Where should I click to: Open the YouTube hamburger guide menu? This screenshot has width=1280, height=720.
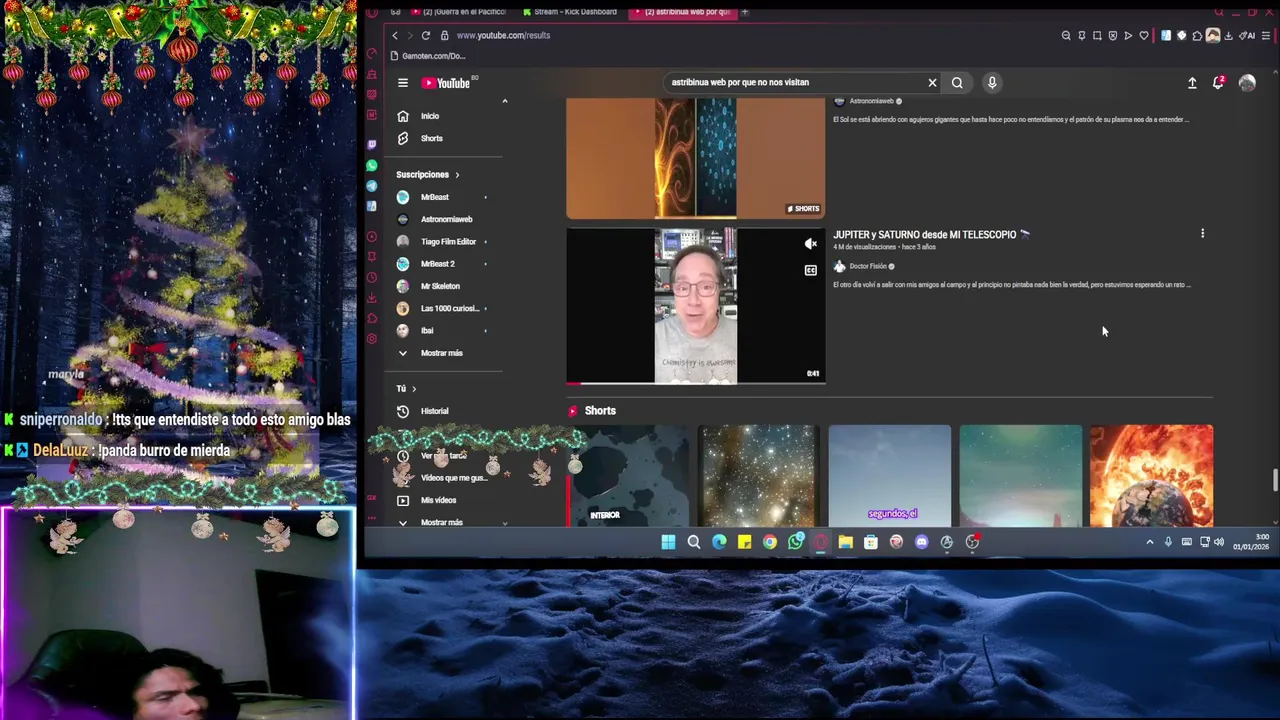click(x=402, y=83)
